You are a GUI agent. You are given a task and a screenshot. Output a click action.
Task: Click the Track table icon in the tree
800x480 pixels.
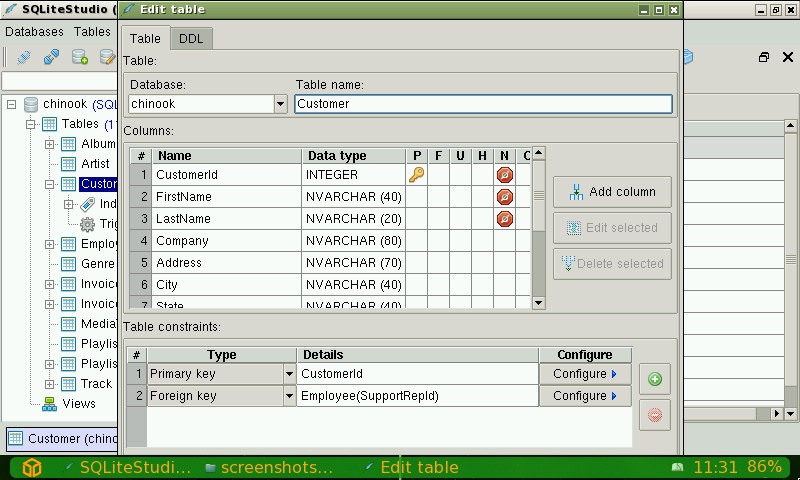(x=68, y=384)
